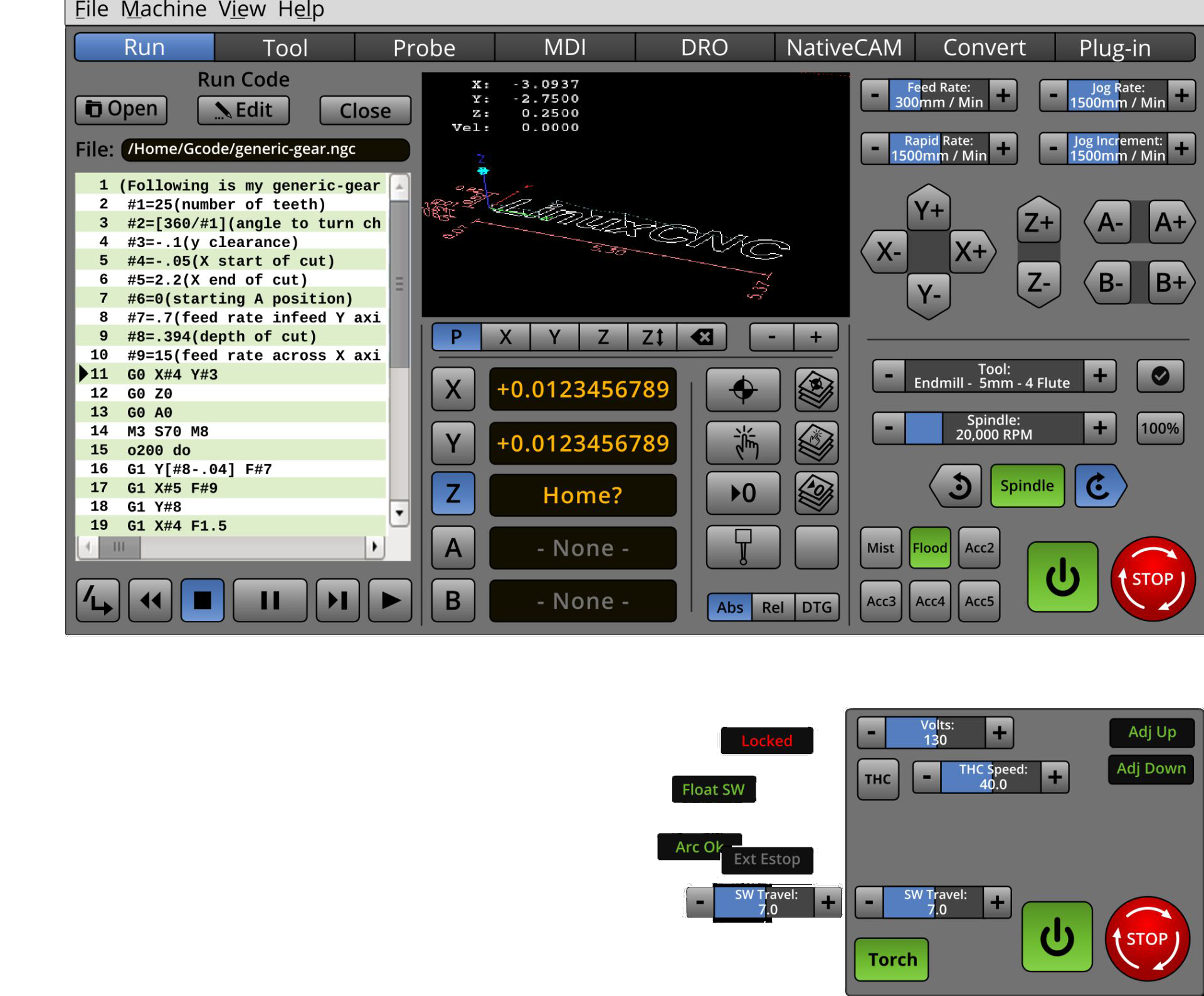1204x996 pixels.
Task: Click the Open file button
Action: (121, 110)
